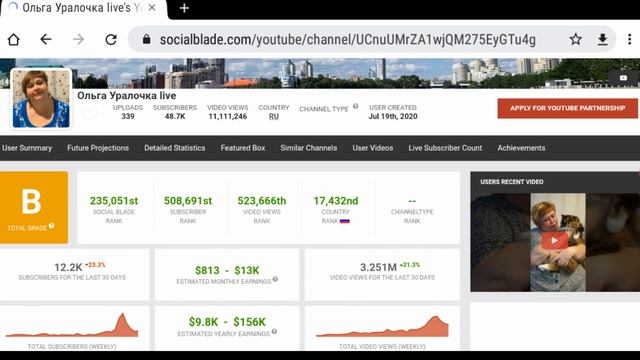The image size is (640, 360).
Task: Click the channel name Ольга Уралочка live
Action: click(127, 96)
